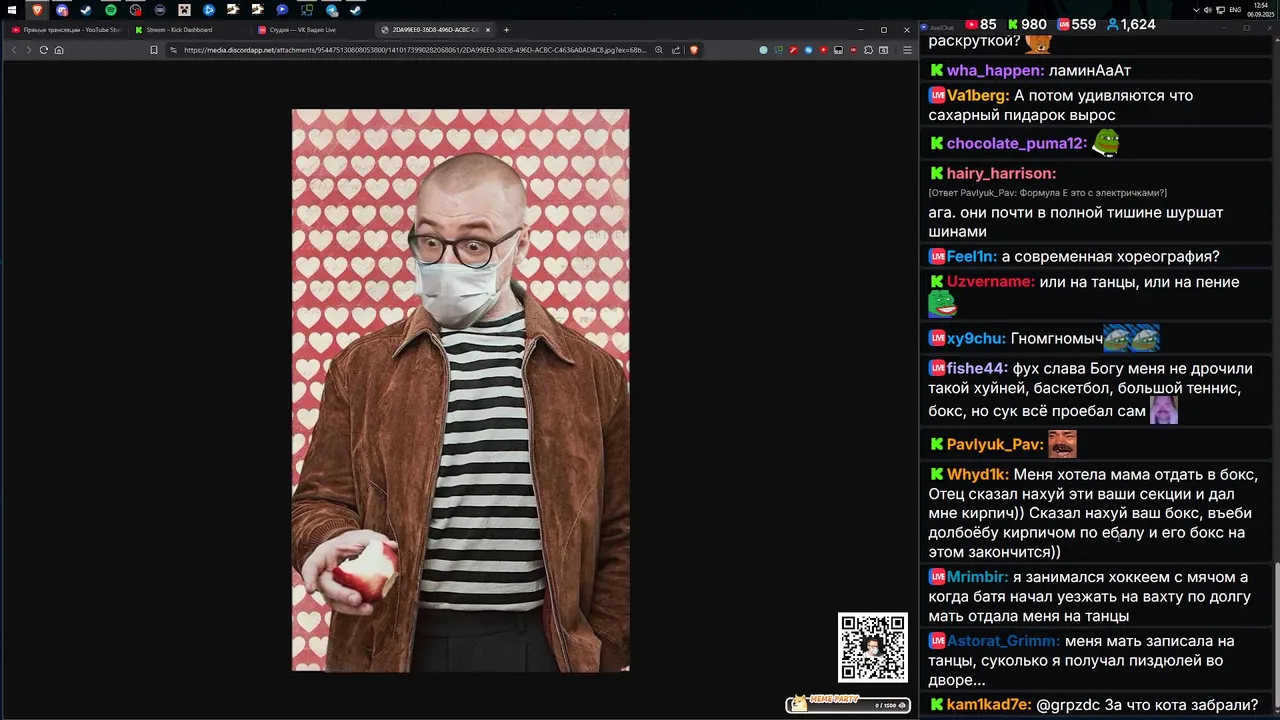Click VK Live viewer count 559
This screenshot has width=1280, height=720.
[1076, 24]
